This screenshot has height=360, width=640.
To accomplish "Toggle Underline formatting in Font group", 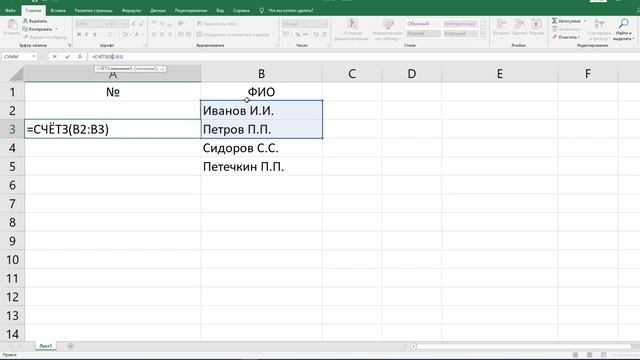I will pos(94,35).
